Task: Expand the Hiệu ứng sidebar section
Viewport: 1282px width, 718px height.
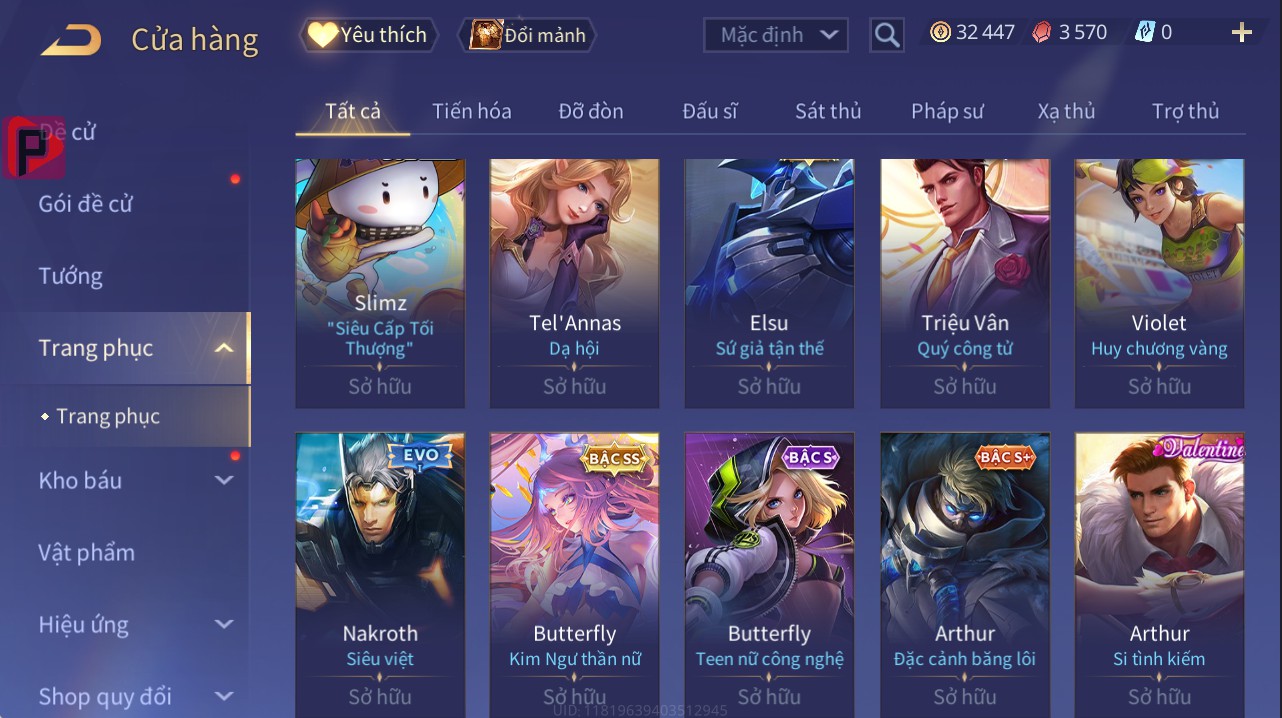Action: point(224,624)
